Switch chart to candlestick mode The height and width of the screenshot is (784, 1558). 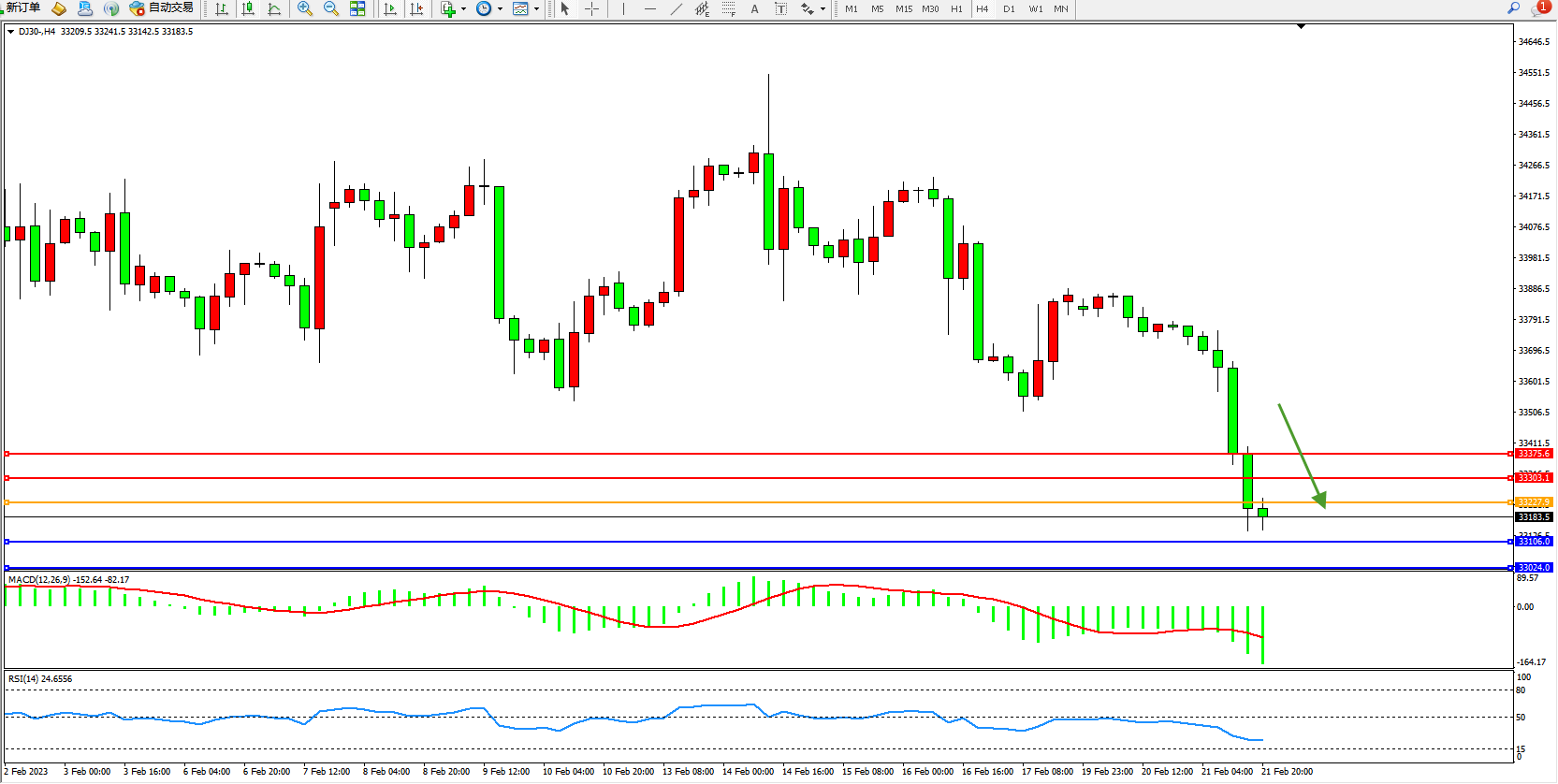point(248,8)
